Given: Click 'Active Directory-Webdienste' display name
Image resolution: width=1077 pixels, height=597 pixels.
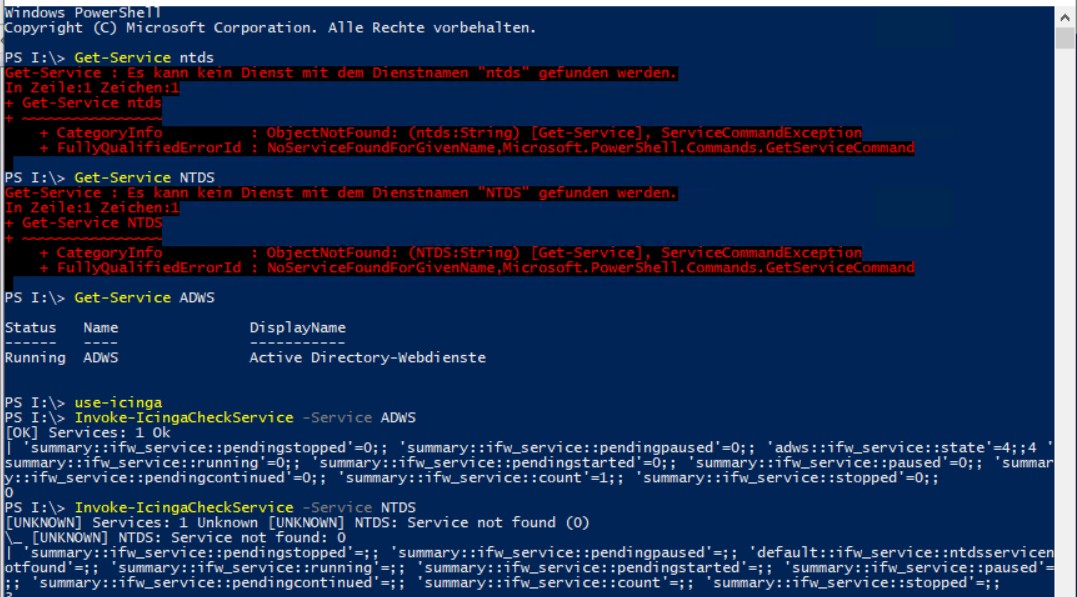Looking at the screenshot, I should pyautogui.click(x=367, y=358).
